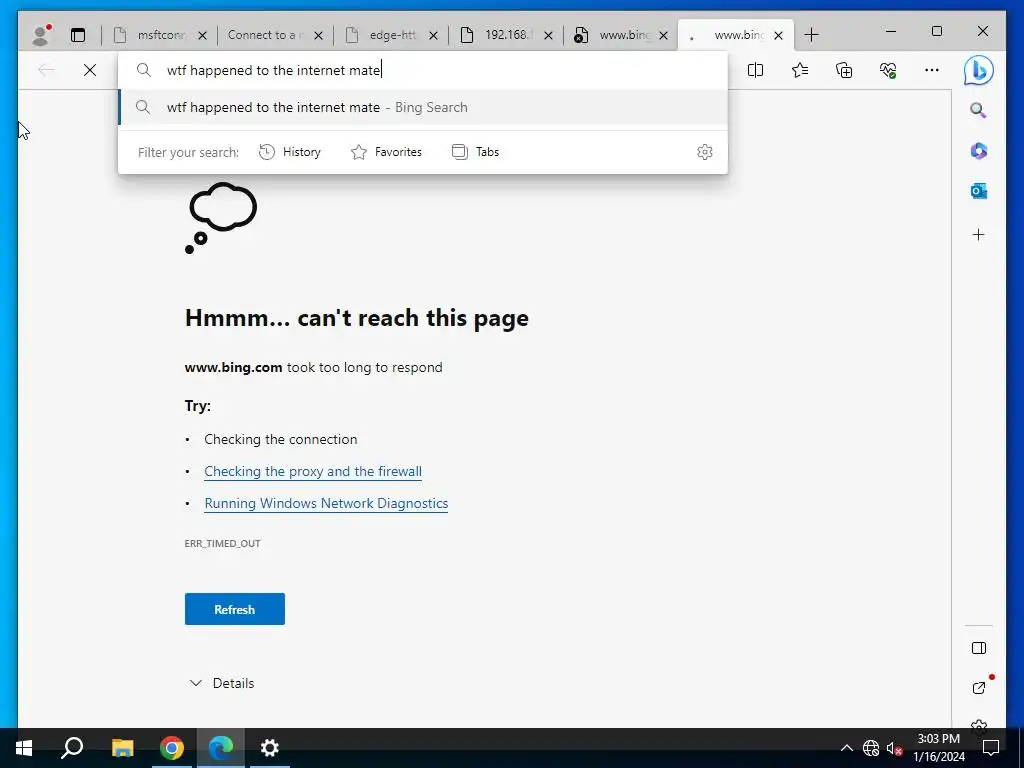Click the Refresh button
Viewport: 1024px width, 768px height.
[234, 609]
